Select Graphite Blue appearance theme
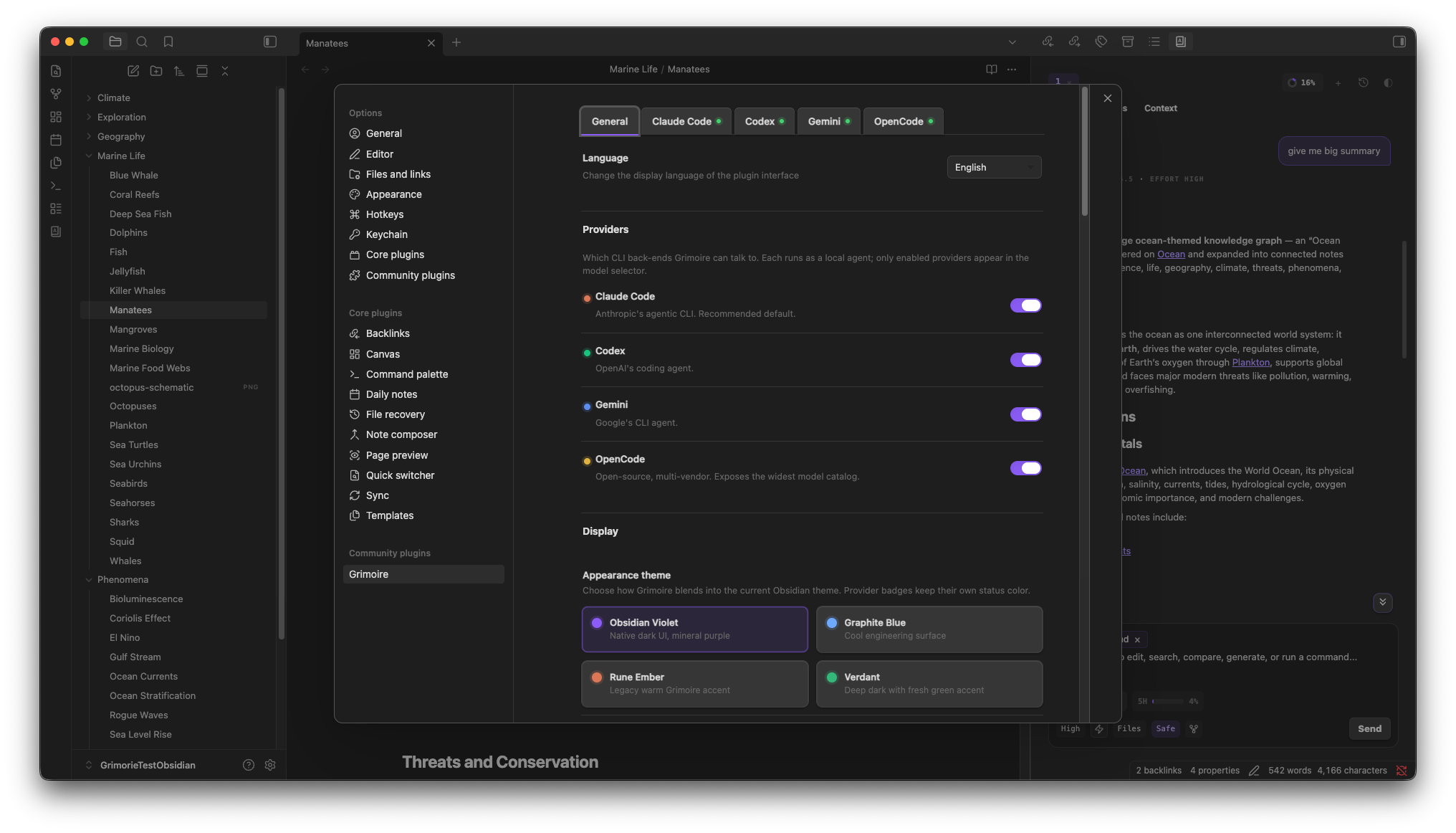The image size is (1456, 833). coord(929,629)
